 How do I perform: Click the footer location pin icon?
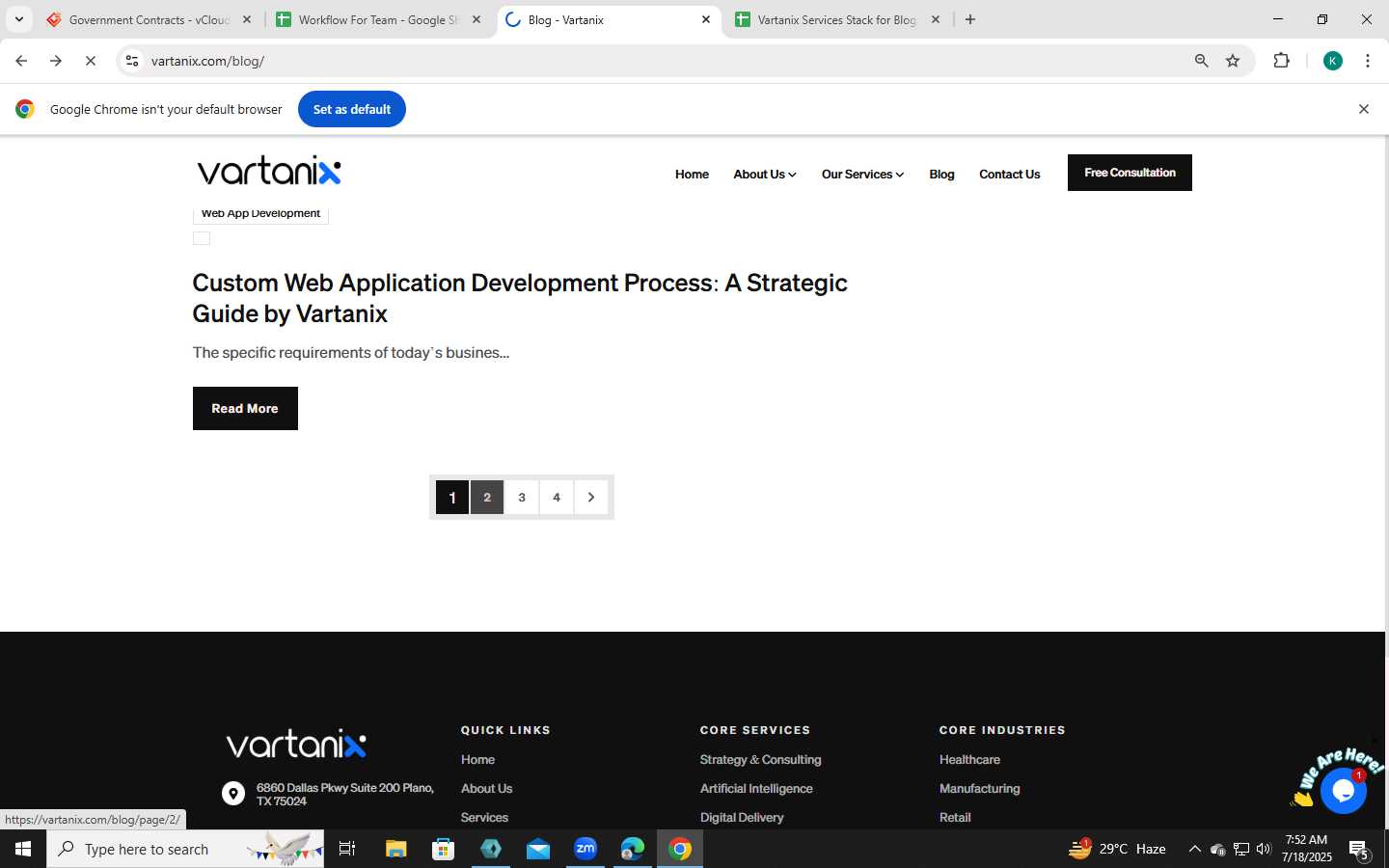tap(233, 794)
